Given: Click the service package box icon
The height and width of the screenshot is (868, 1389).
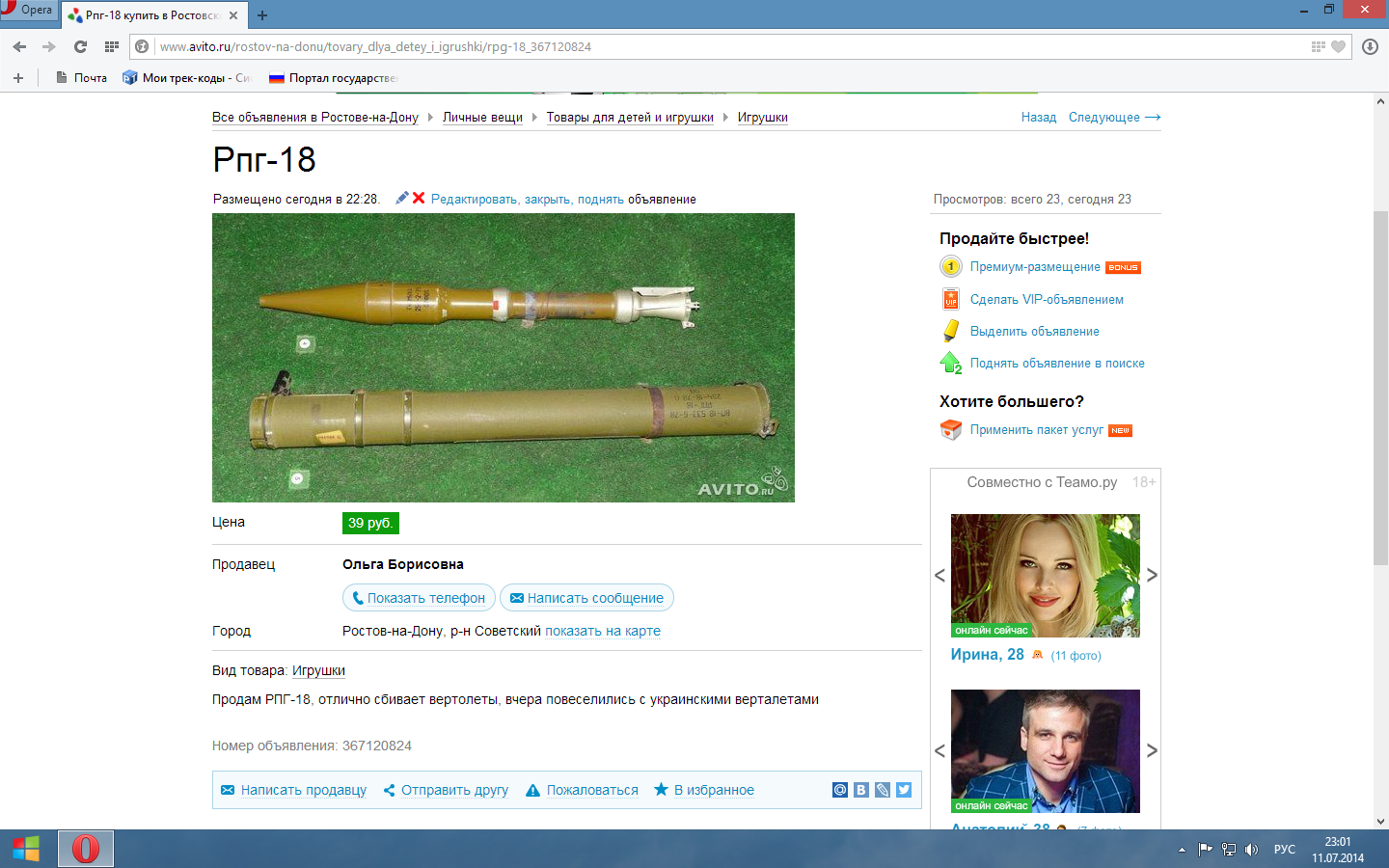Looking at the screenshot, I should tap(951, 429).
